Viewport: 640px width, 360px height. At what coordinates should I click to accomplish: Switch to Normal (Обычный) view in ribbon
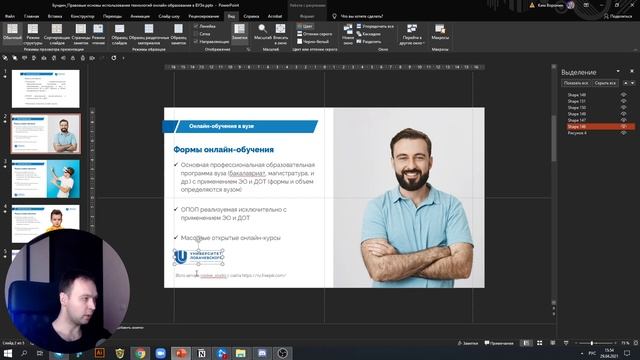point(12,33)
